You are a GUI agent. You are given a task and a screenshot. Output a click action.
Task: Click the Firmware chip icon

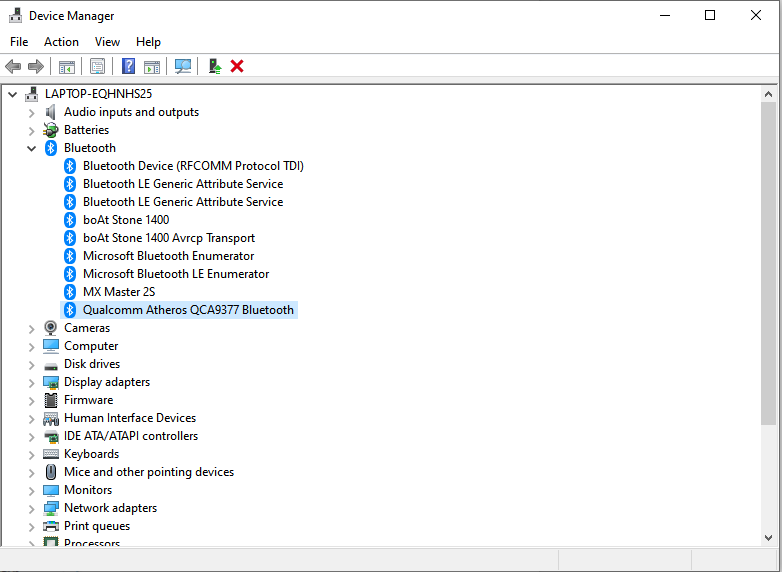click(x=51, y=400)
